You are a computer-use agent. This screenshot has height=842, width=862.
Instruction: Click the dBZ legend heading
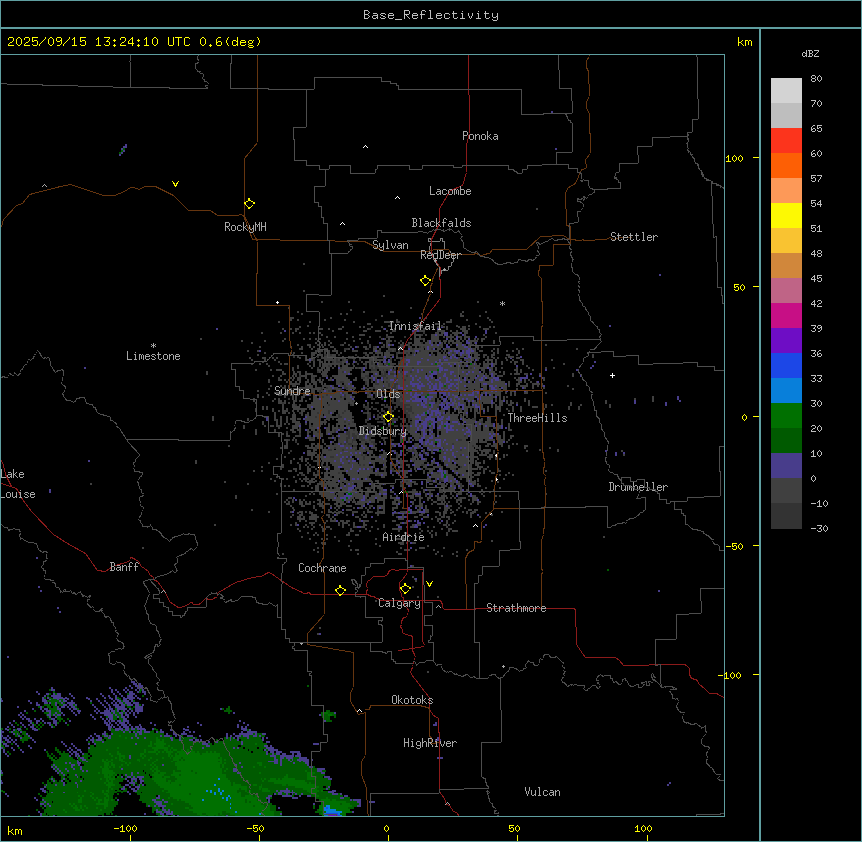click(x=810, y=53)
